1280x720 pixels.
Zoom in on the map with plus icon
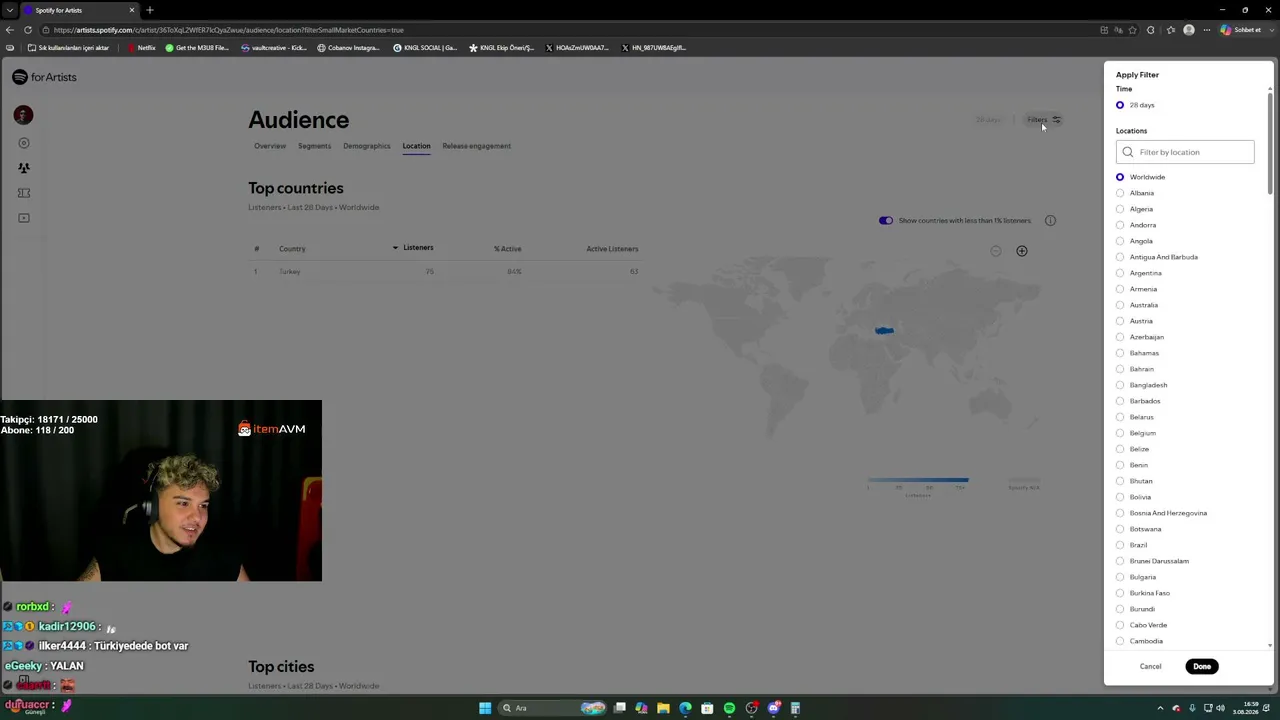point(1022,251)
